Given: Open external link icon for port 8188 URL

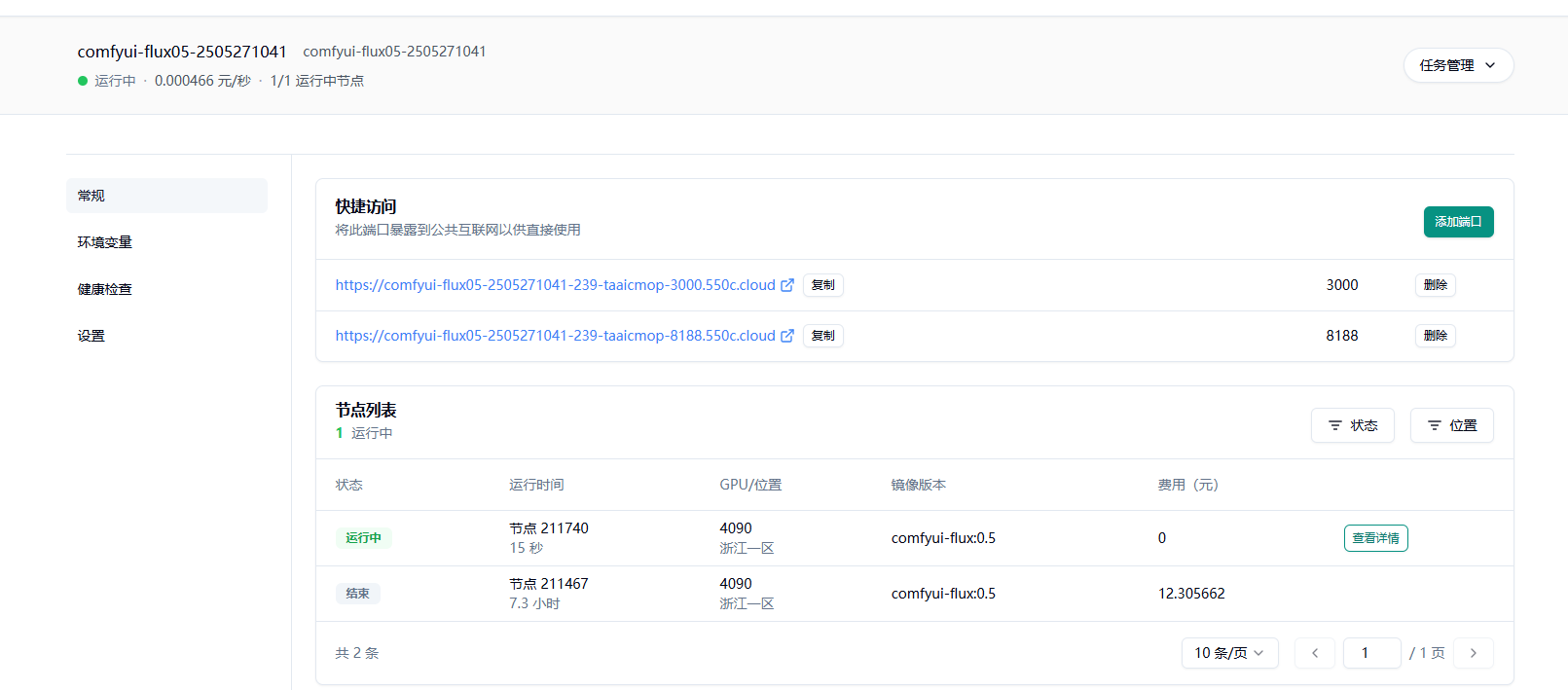Looking at the screenshot, I should [787, 336].
